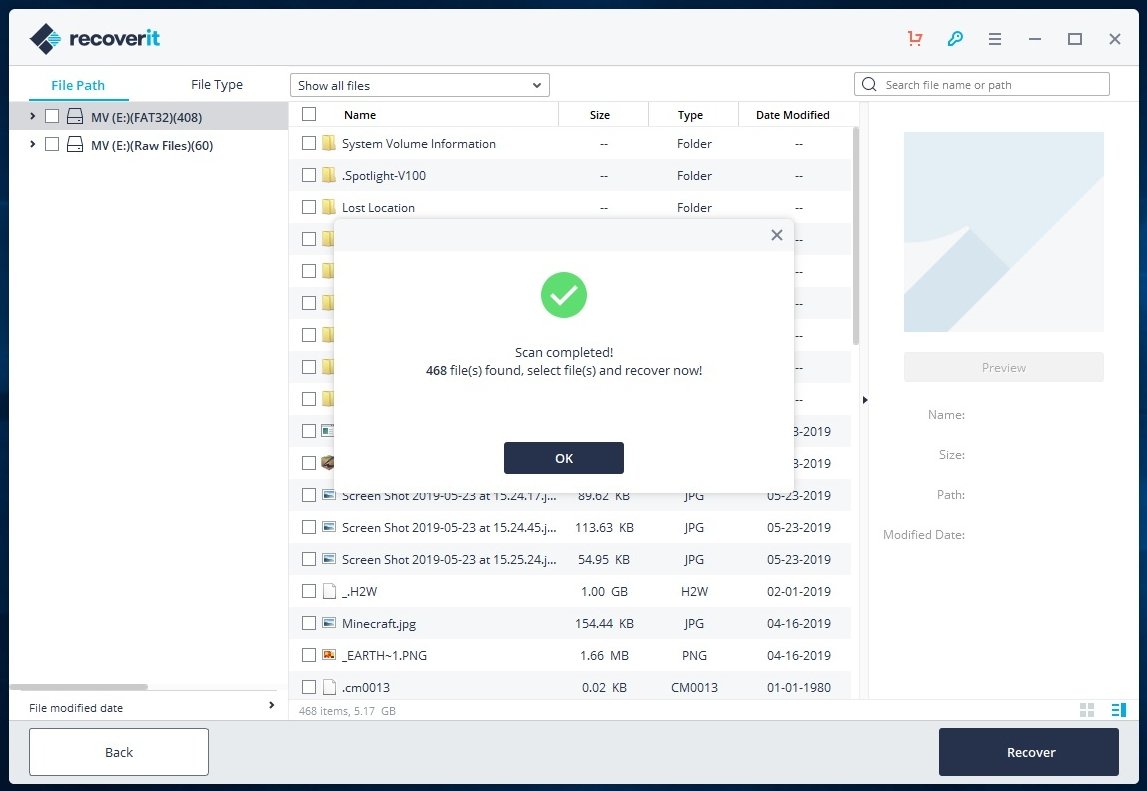Click the search magnifier icon

tap(868, 84)
